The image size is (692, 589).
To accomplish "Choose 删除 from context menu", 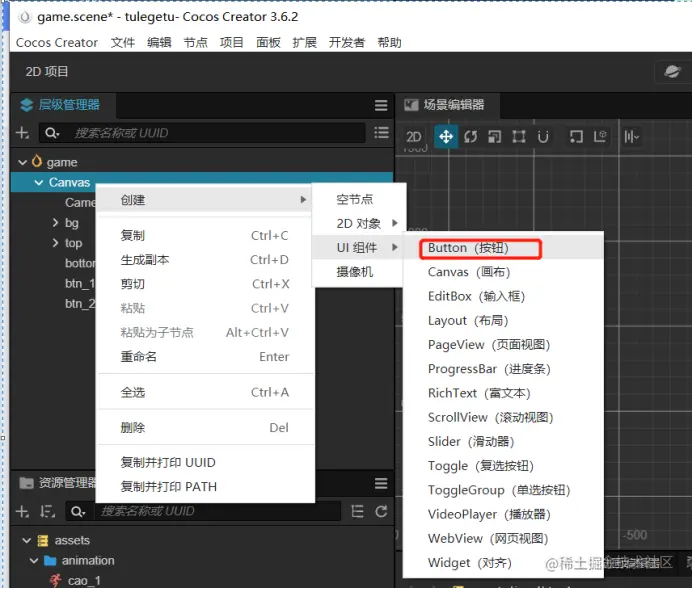I will [205, 428].
